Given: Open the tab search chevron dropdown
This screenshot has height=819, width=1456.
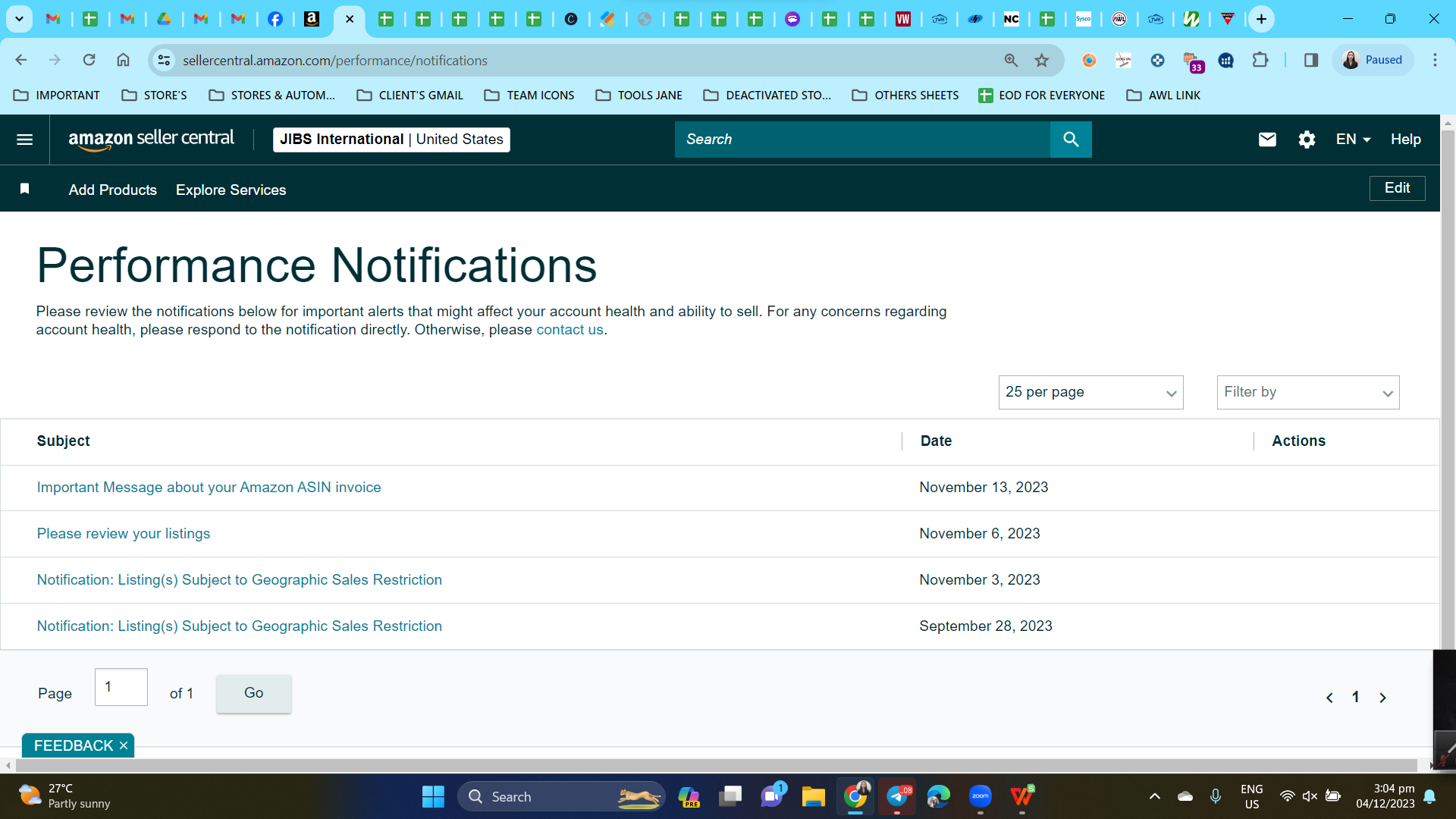Looking at the screenshot, I should pyautogui.click(x=19, y=19).
